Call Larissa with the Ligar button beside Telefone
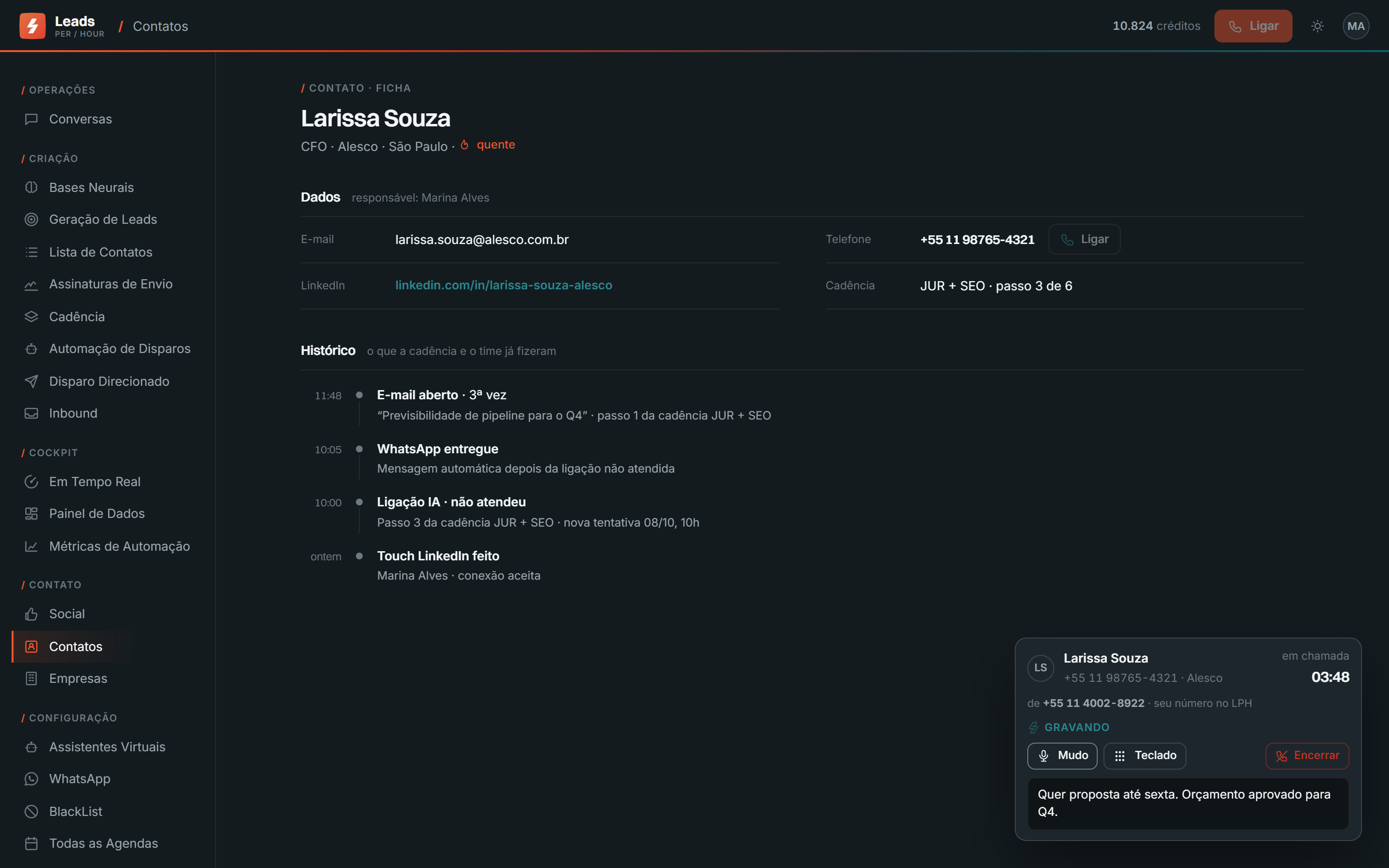The image size is (1389, 868). [x=1084, y=239]
